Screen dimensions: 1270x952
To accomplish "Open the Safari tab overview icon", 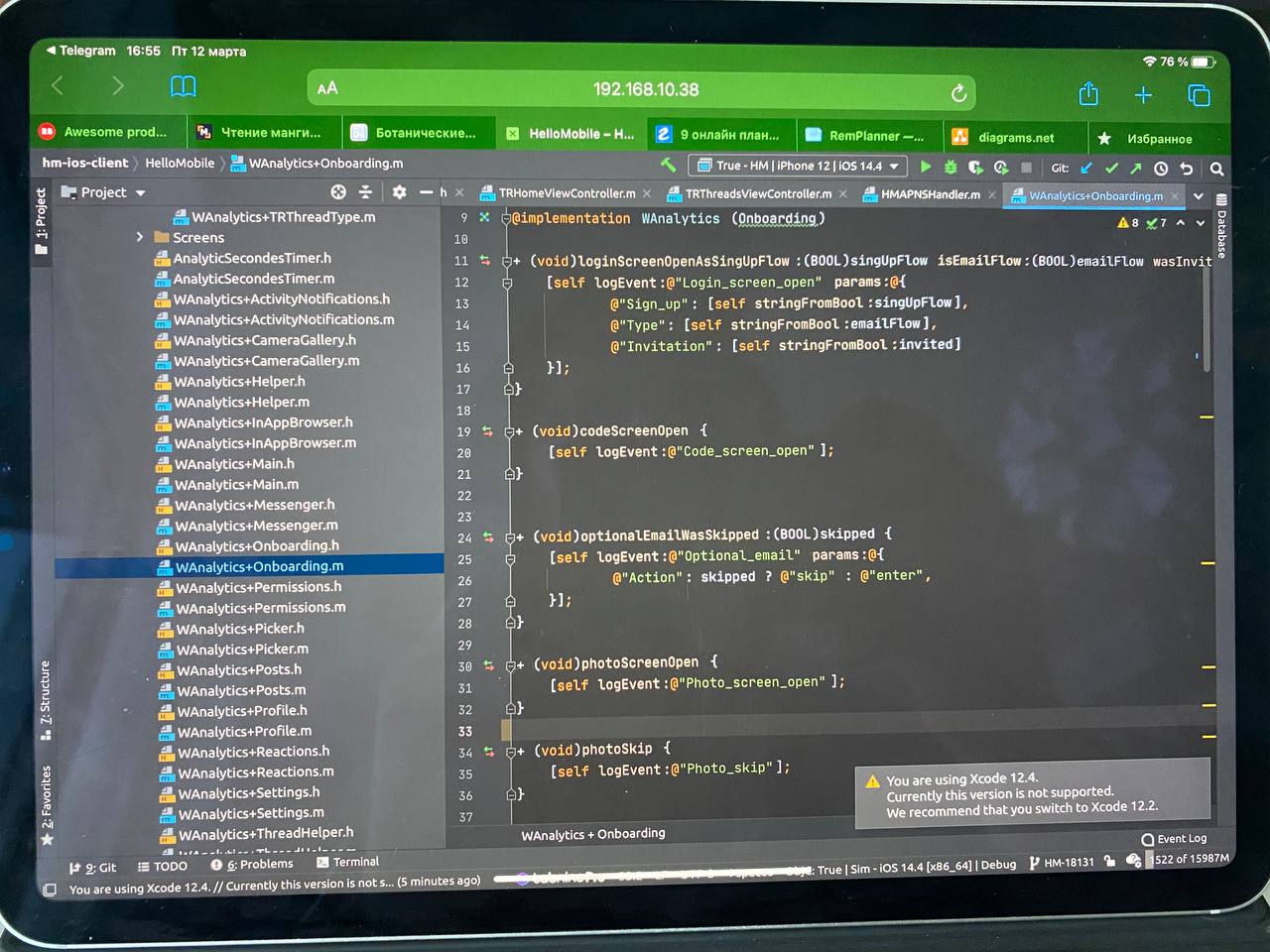I will pos(1199,95).
